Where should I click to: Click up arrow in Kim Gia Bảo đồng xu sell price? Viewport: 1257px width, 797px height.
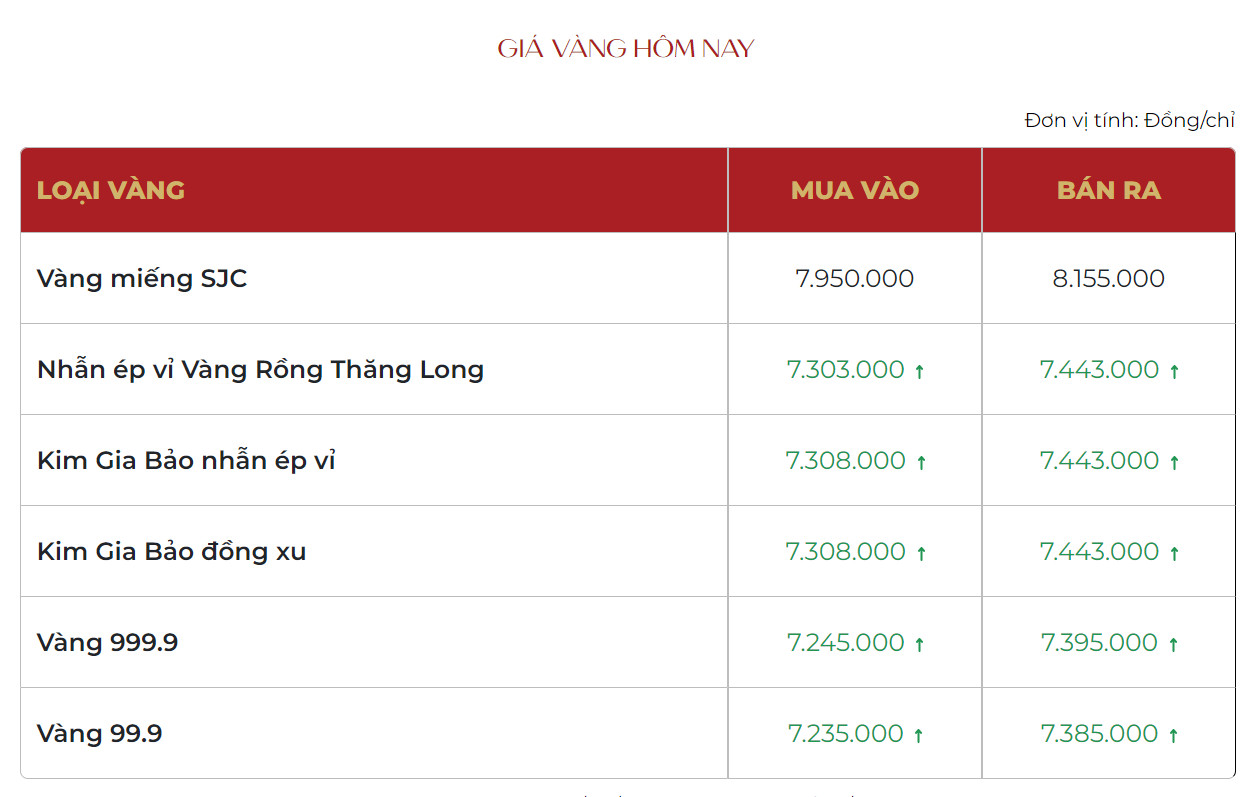(1174, 553)
